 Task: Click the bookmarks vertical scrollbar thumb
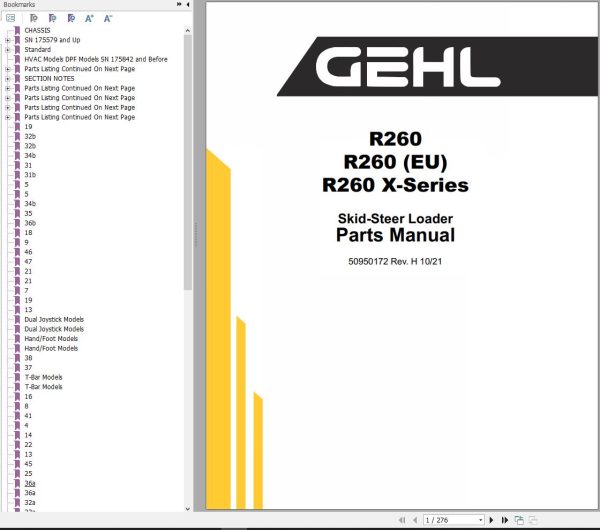click(188, 163)
